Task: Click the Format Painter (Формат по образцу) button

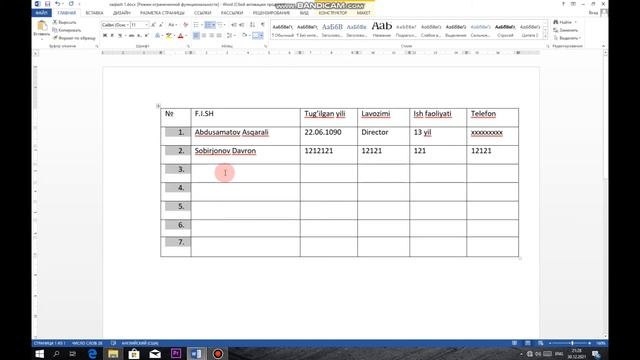Action: [x=74, y=38]
